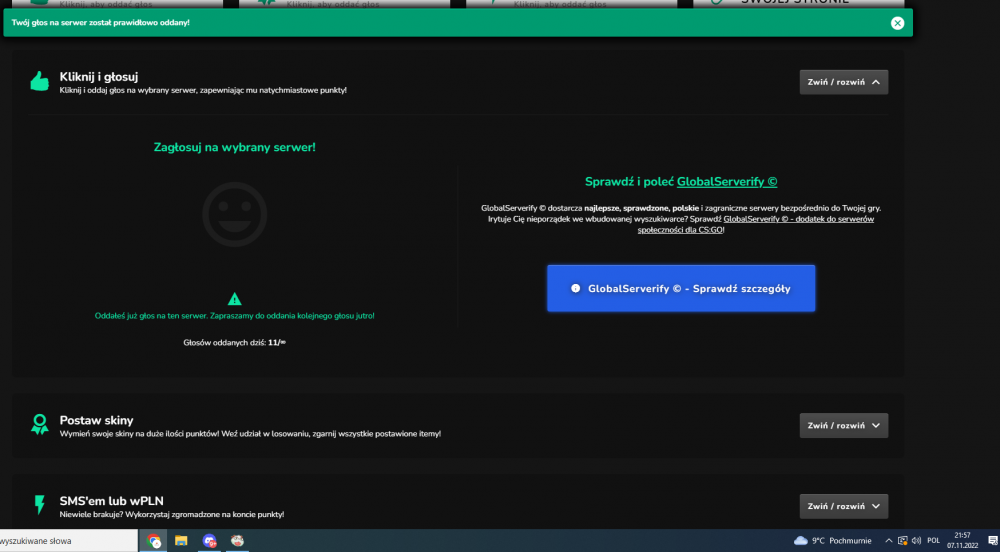This screenshot has width=1000, height=552.
Task: Click the Twój głos na serwer notification text
Action: [100, 23]
